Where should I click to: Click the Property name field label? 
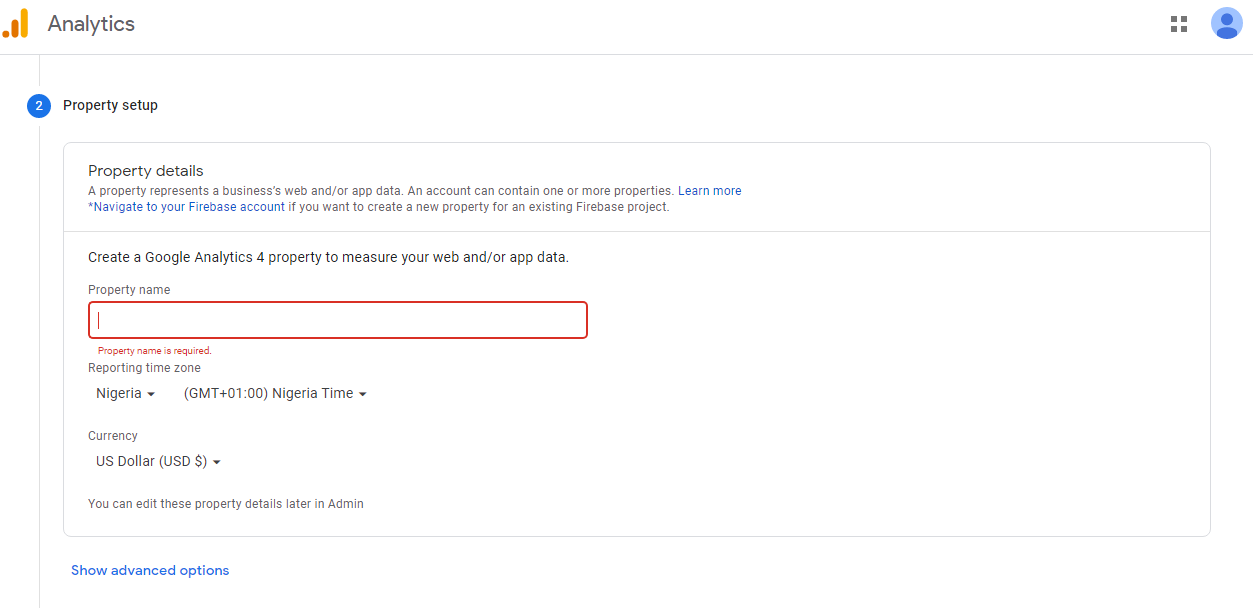(129, 290)
